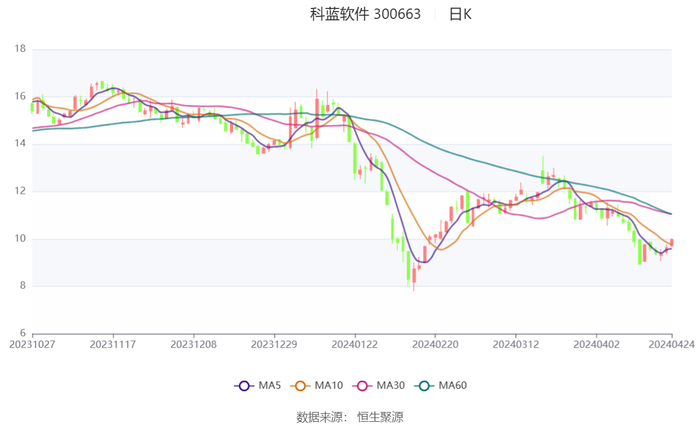
Task: Click the chart title 科蓝软件 300663
Action: 365,14
